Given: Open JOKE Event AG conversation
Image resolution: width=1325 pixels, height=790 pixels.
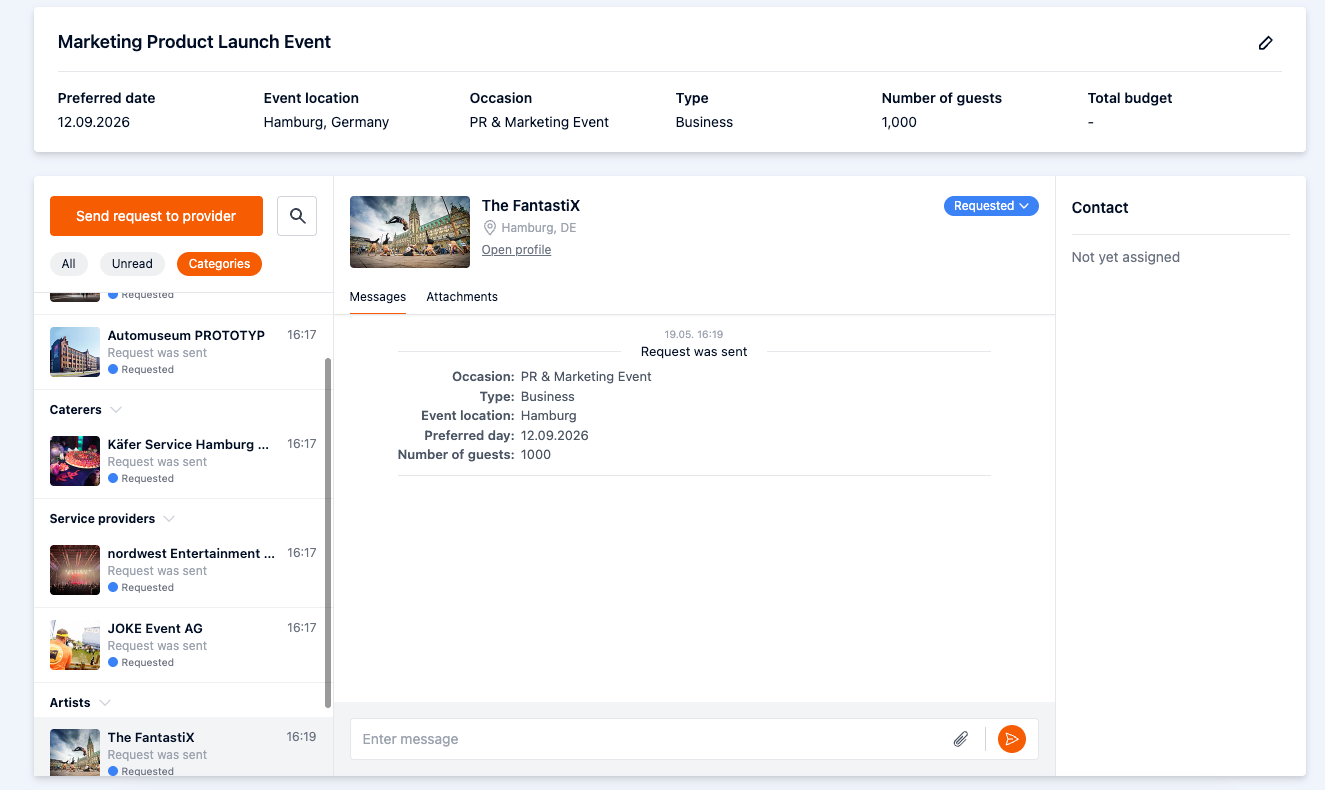Looking at the screenshot, I should pyautogui.click(x=183, y=645).
